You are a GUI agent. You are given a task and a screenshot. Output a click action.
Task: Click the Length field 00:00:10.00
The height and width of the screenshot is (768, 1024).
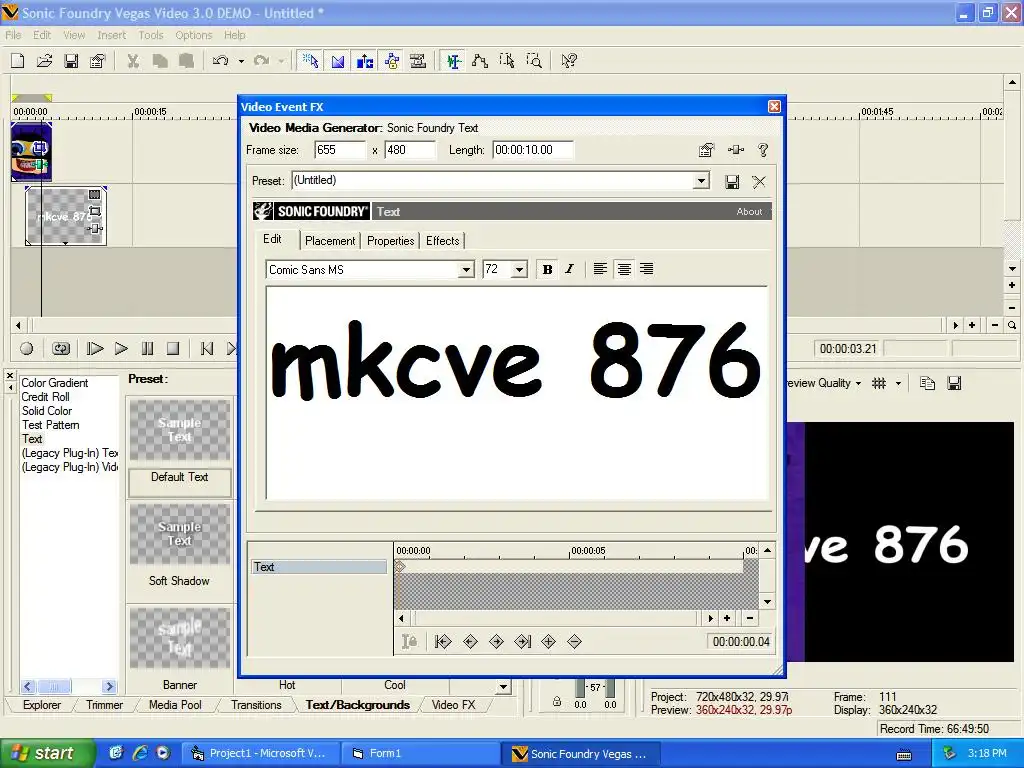[533, 150]
